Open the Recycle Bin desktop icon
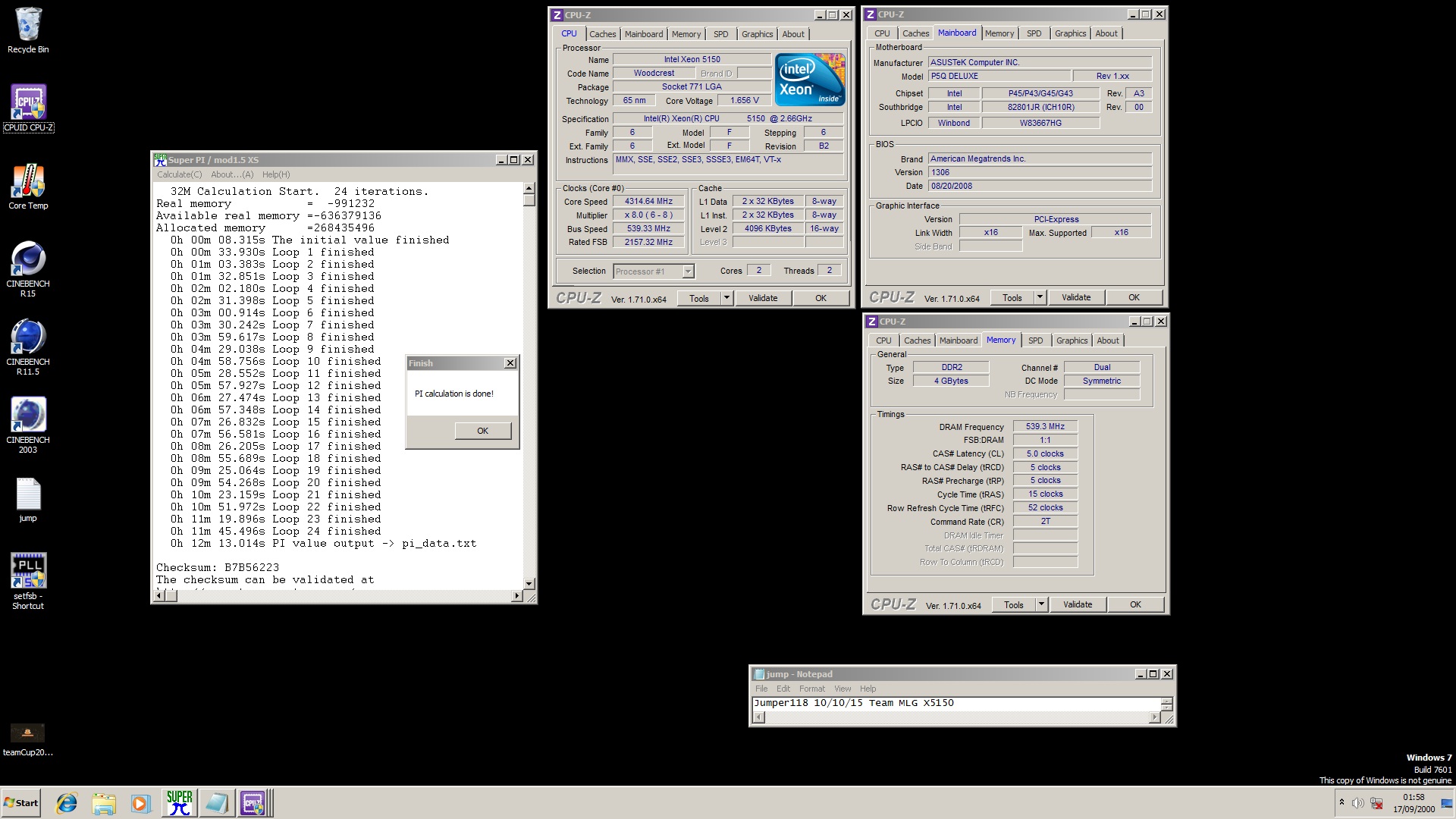The image size is (1456, 819). click(x=28, y=30)
